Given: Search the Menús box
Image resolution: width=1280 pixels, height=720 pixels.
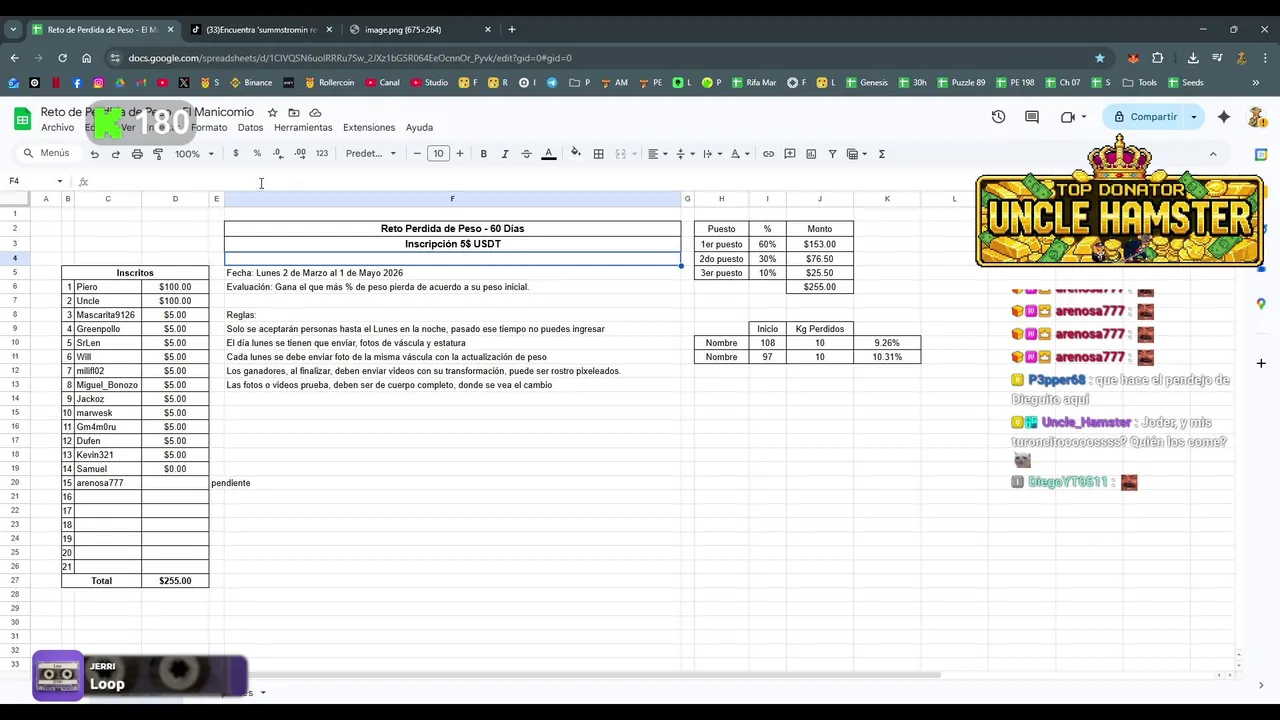Looking at the screenshot, I should pyautogui.click(x=46, y=153).
